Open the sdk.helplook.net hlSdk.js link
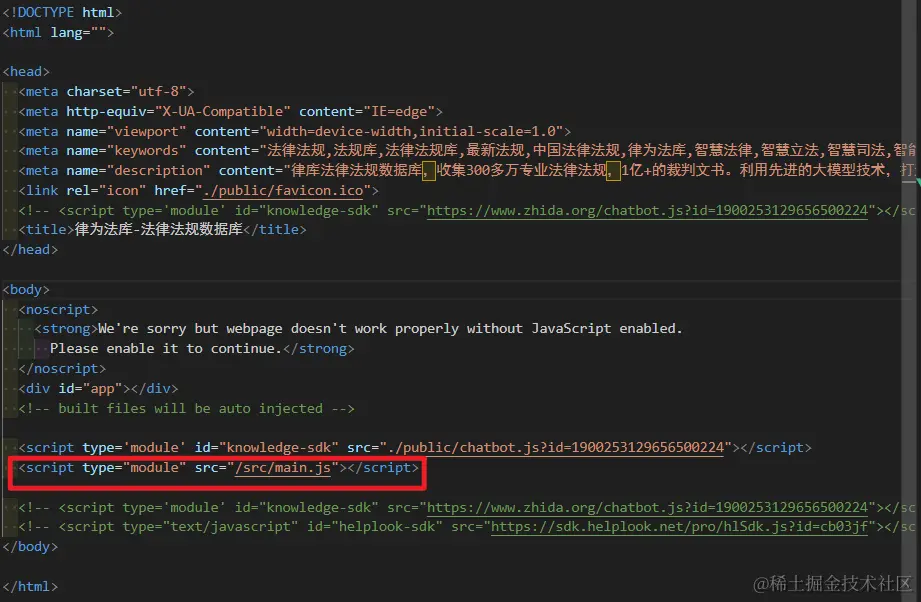 (x=679, y=527)
